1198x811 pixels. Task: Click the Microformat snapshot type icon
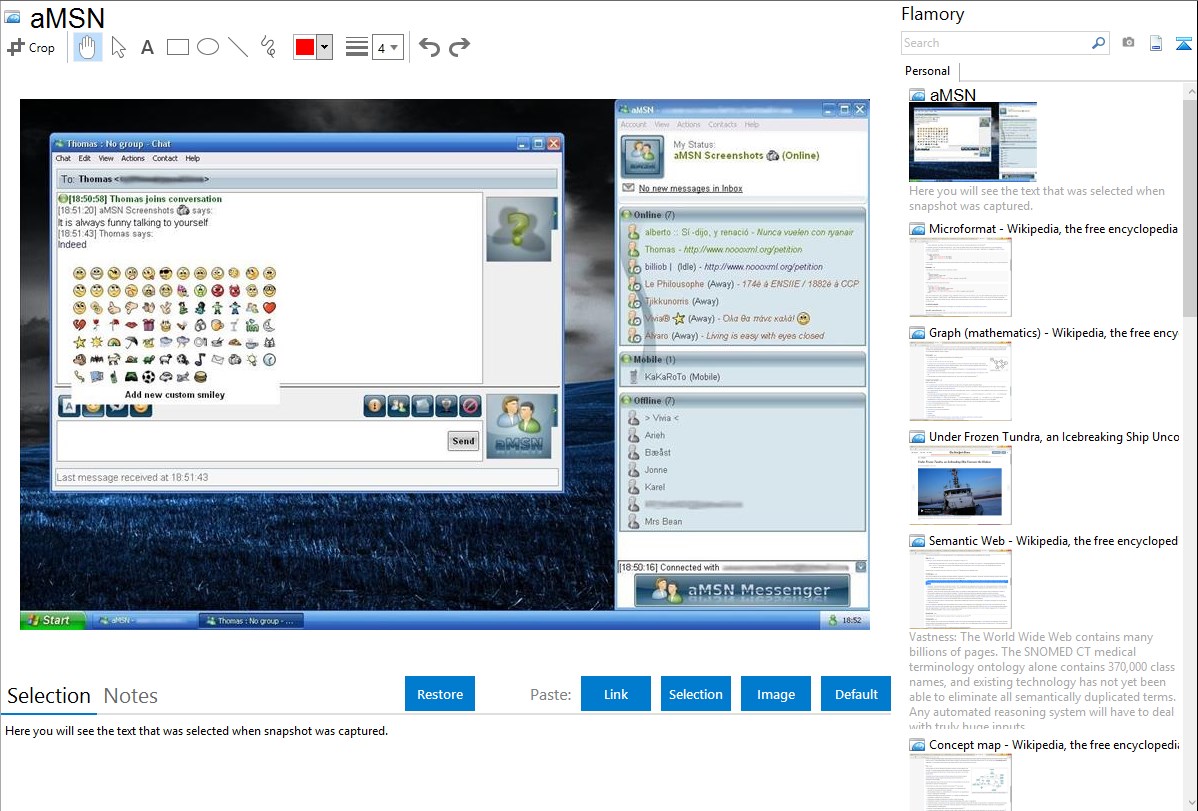pos(917,229)
